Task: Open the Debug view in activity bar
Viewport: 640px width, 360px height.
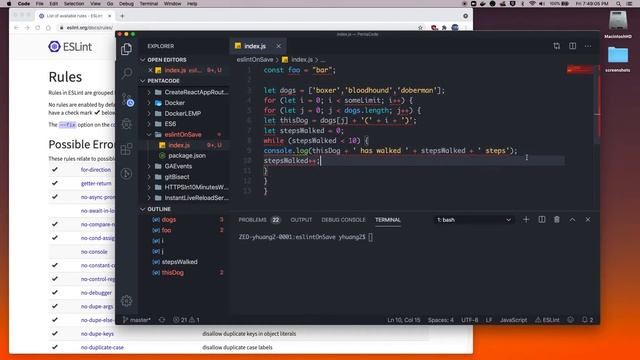Action: (x=127, y=124)
